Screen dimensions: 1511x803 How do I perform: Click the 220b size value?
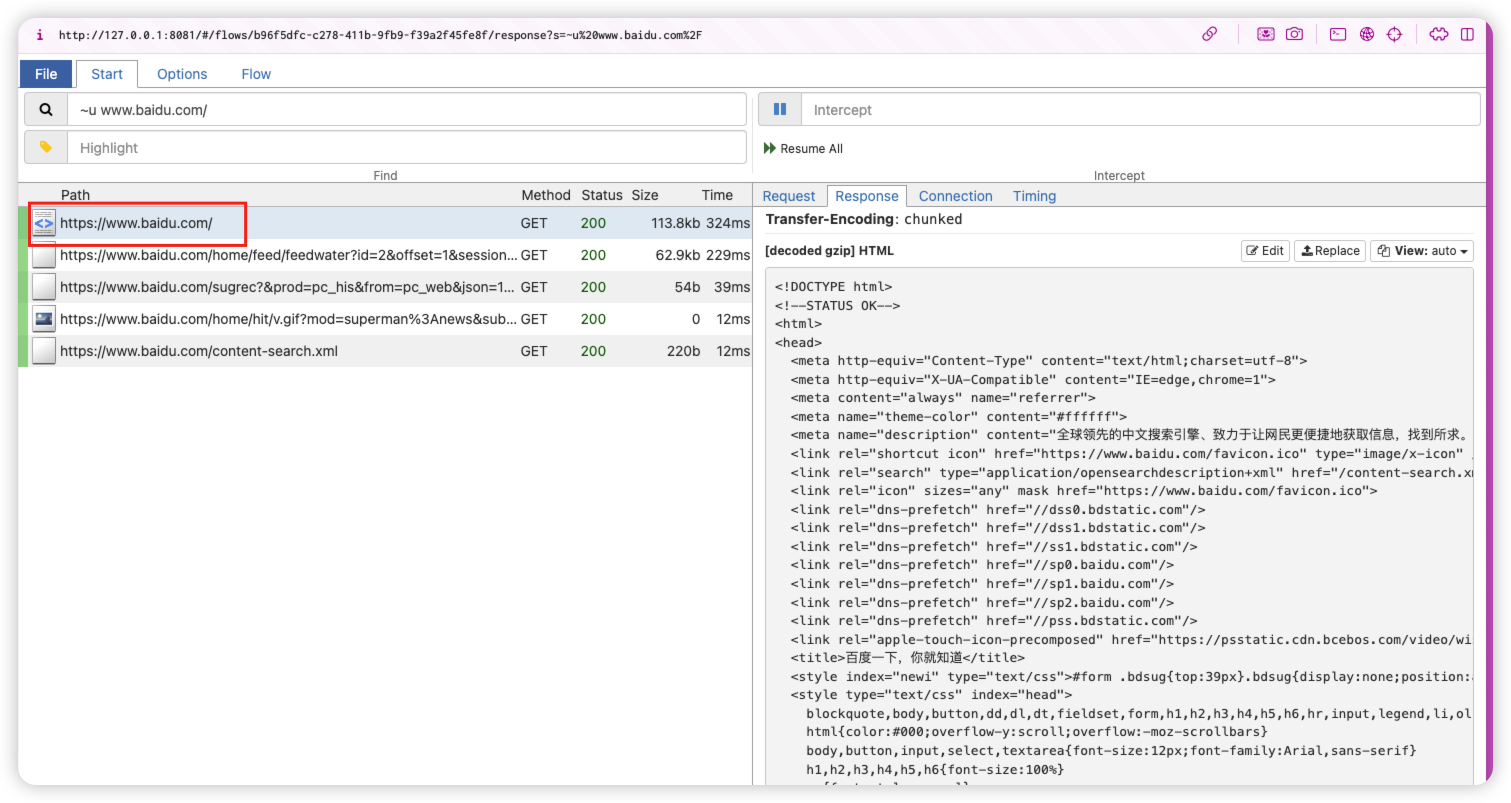point(684,351)
